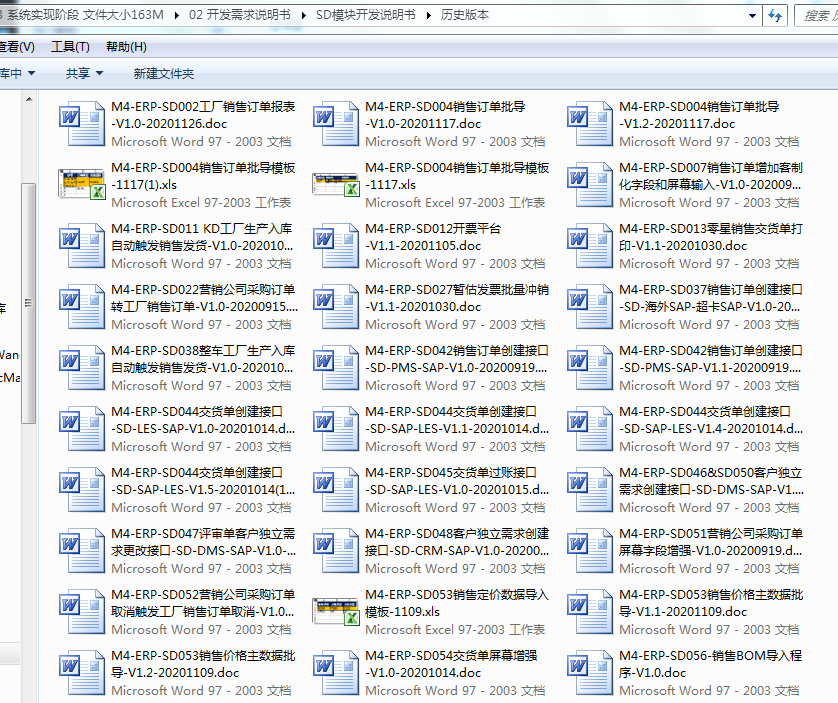The width and height of the screenshot is (838, 703).
Task: Click the Excel icon of SD004销售订单批导模板-1117(1).xls
Action: click(76, 184)
